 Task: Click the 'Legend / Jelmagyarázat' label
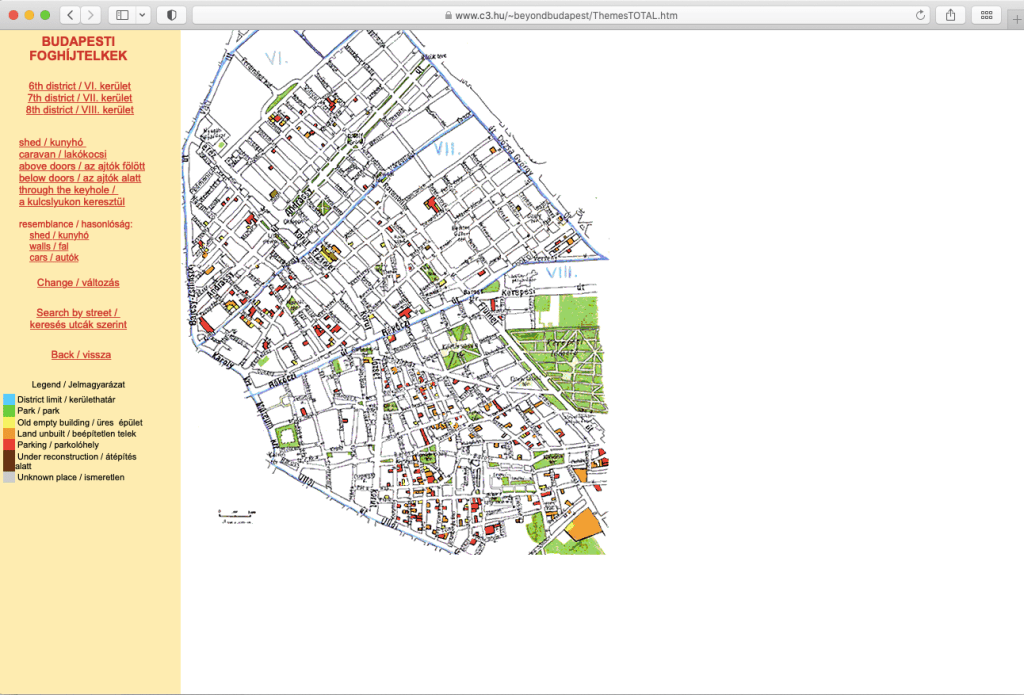pyautogui.click(x=78, y=385)
